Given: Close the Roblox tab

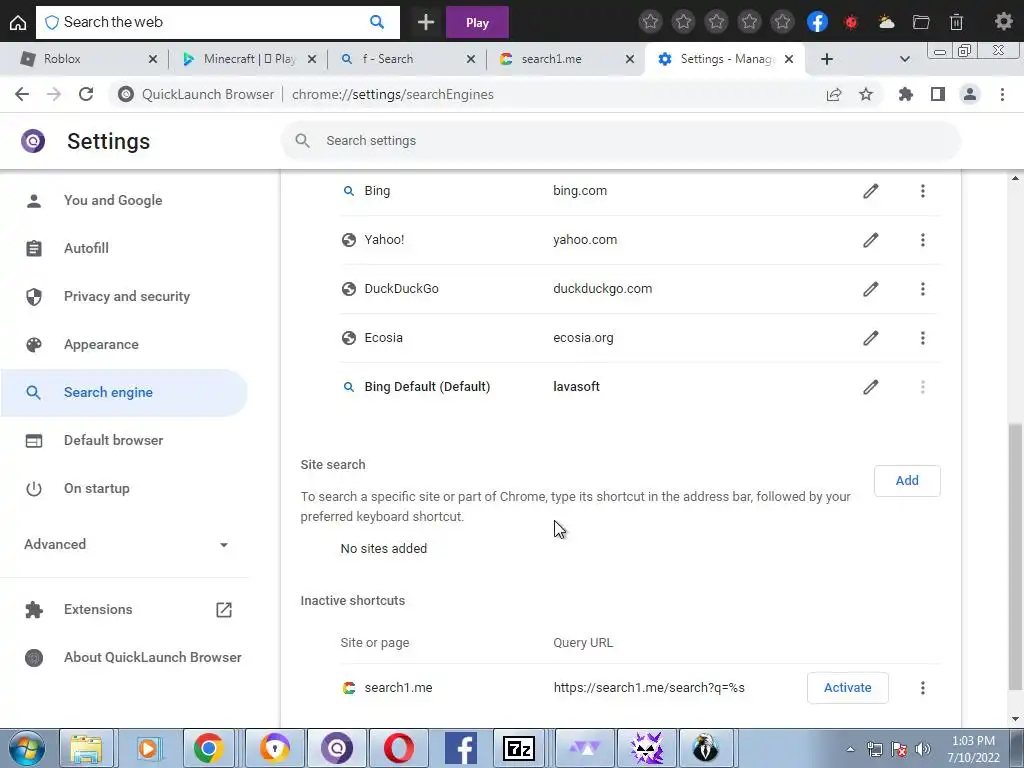Looking at the screenshot, I should pyautogui.click(x=153, y=59).
